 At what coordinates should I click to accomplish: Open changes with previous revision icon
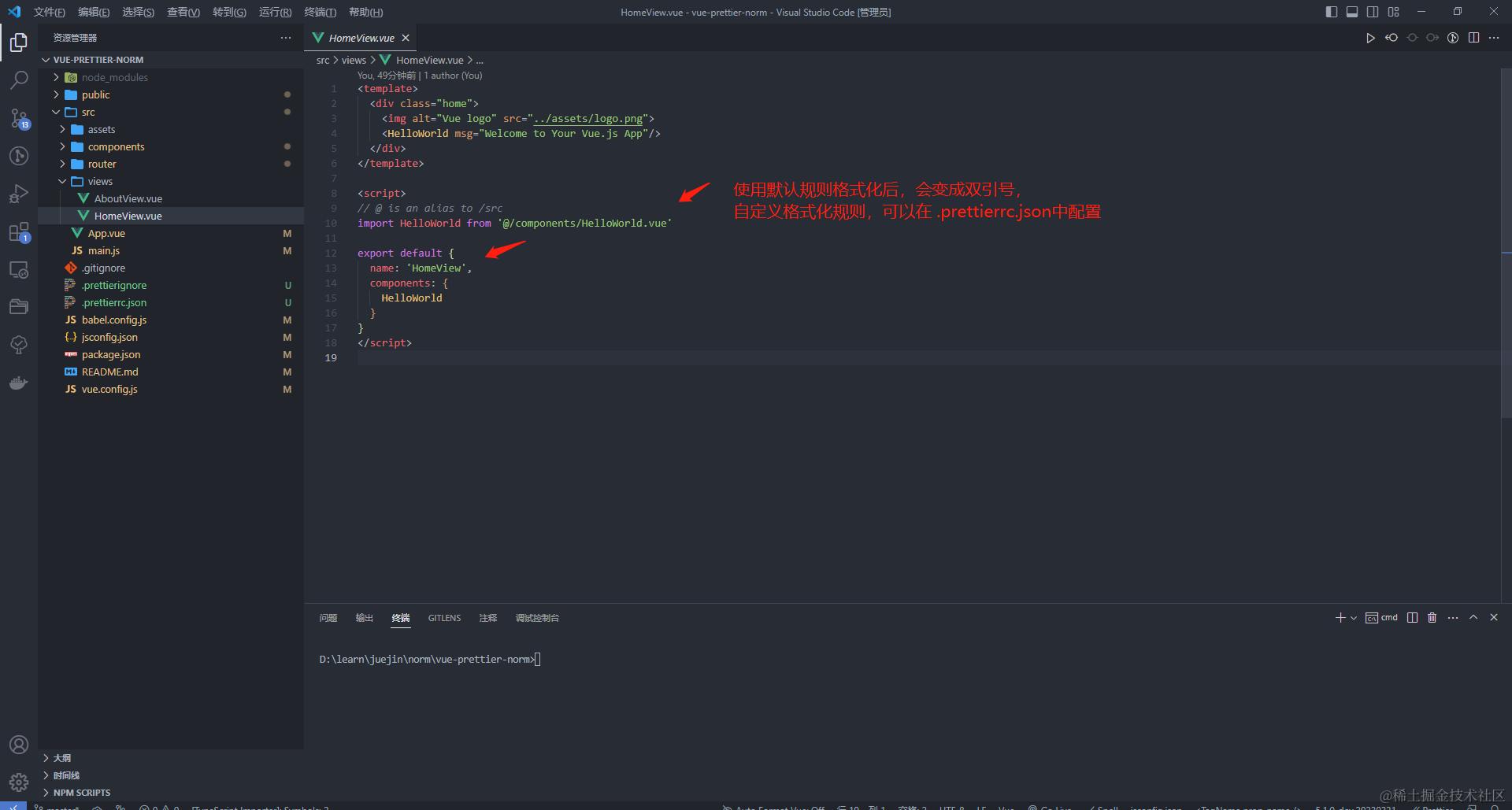tap(1392, 38)
